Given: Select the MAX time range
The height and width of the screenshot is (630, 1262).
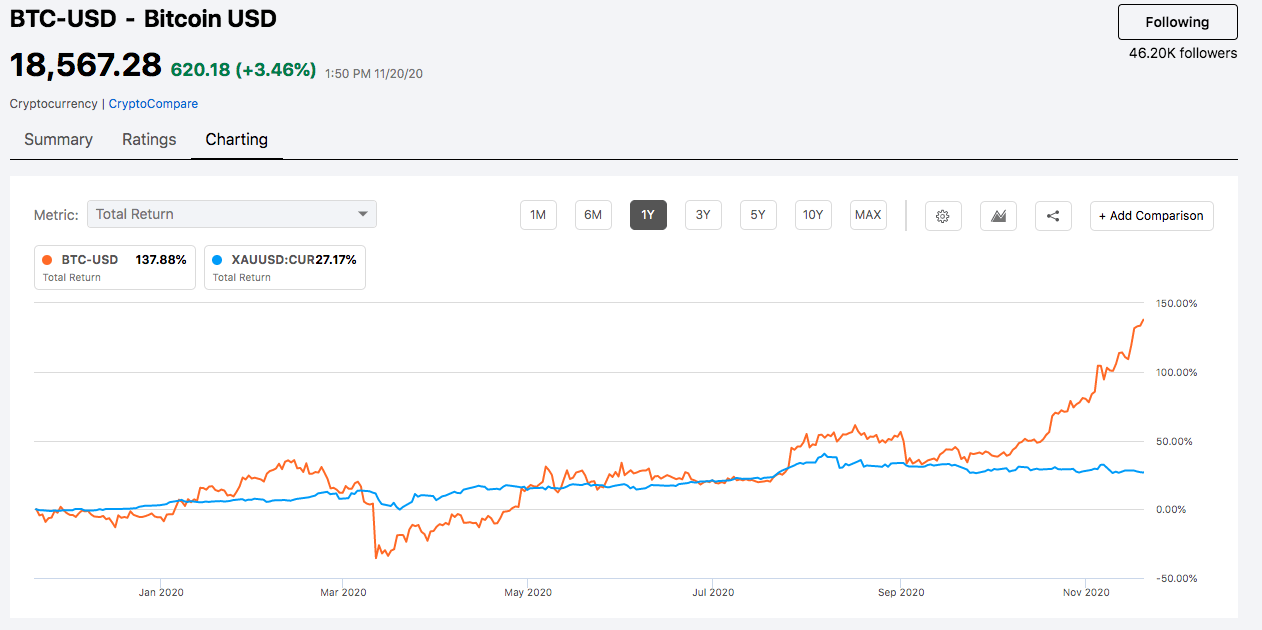Looking at the screenshot, I should pos(868,215).
